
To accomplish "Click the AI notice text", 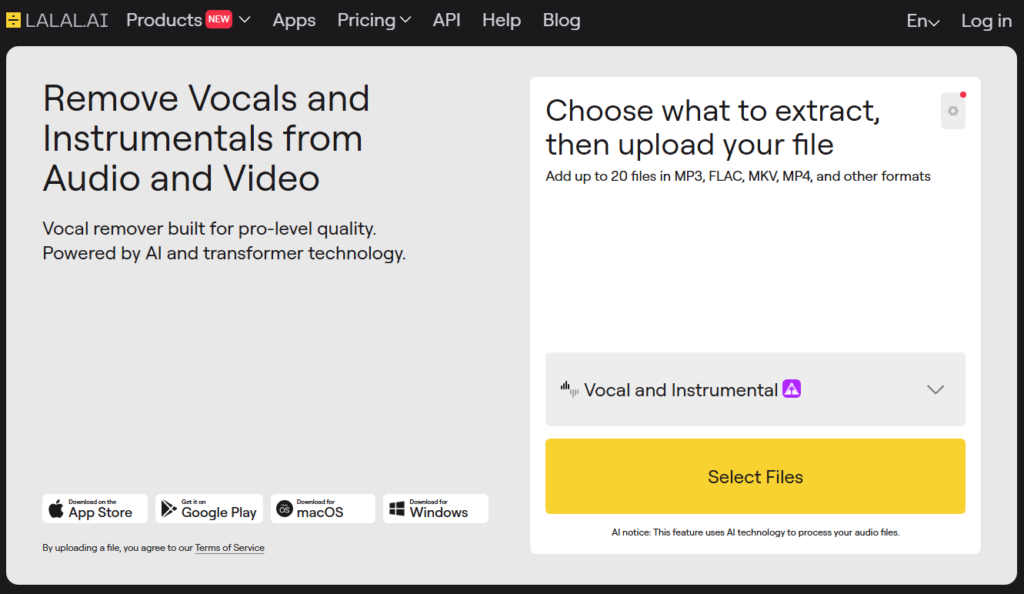I will tap(755, 533).
